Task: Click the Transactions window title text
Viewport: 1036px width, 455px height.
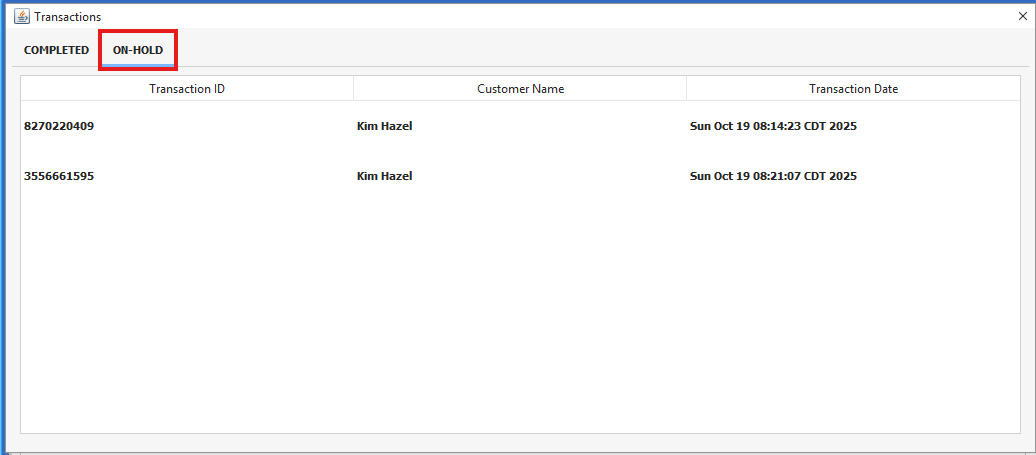Action: click(x=67, y=17)
